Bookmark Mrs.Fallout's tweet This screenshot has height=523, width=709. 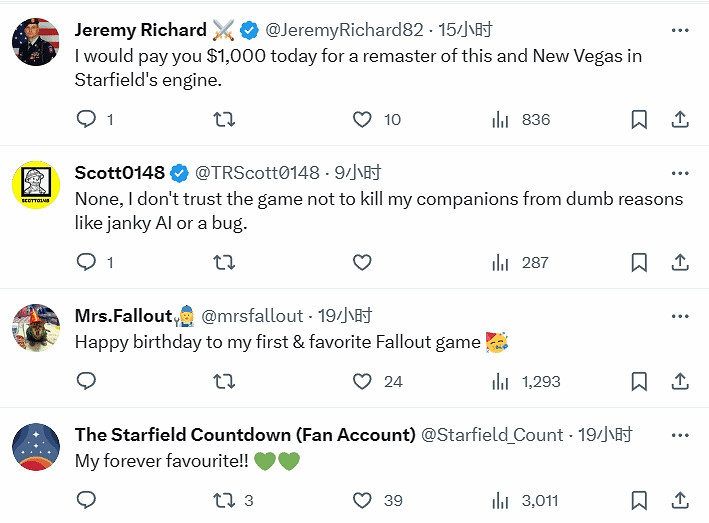639,381
